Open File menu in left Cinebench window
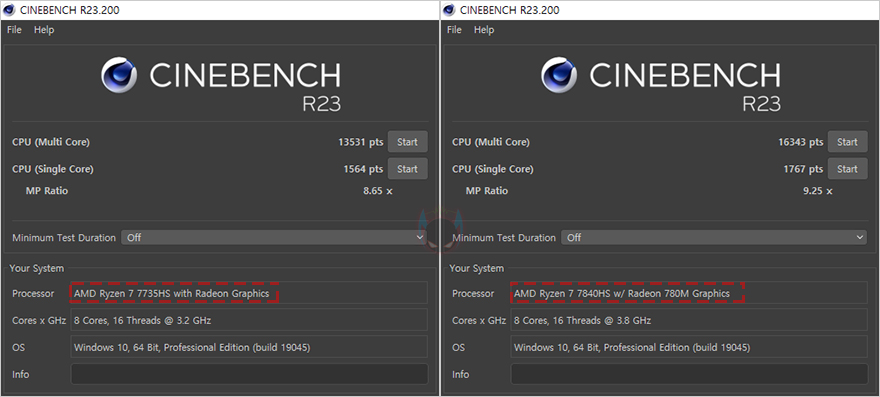 pos(14,30)
